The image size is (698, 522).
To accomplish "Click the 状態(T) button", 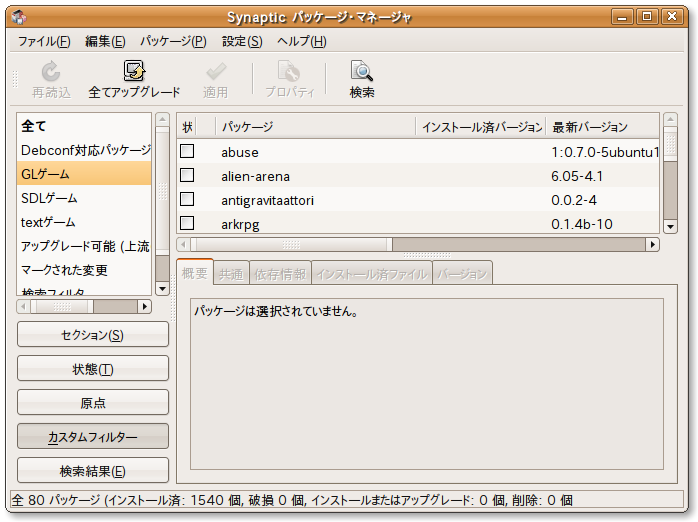I will pos(93,368).
